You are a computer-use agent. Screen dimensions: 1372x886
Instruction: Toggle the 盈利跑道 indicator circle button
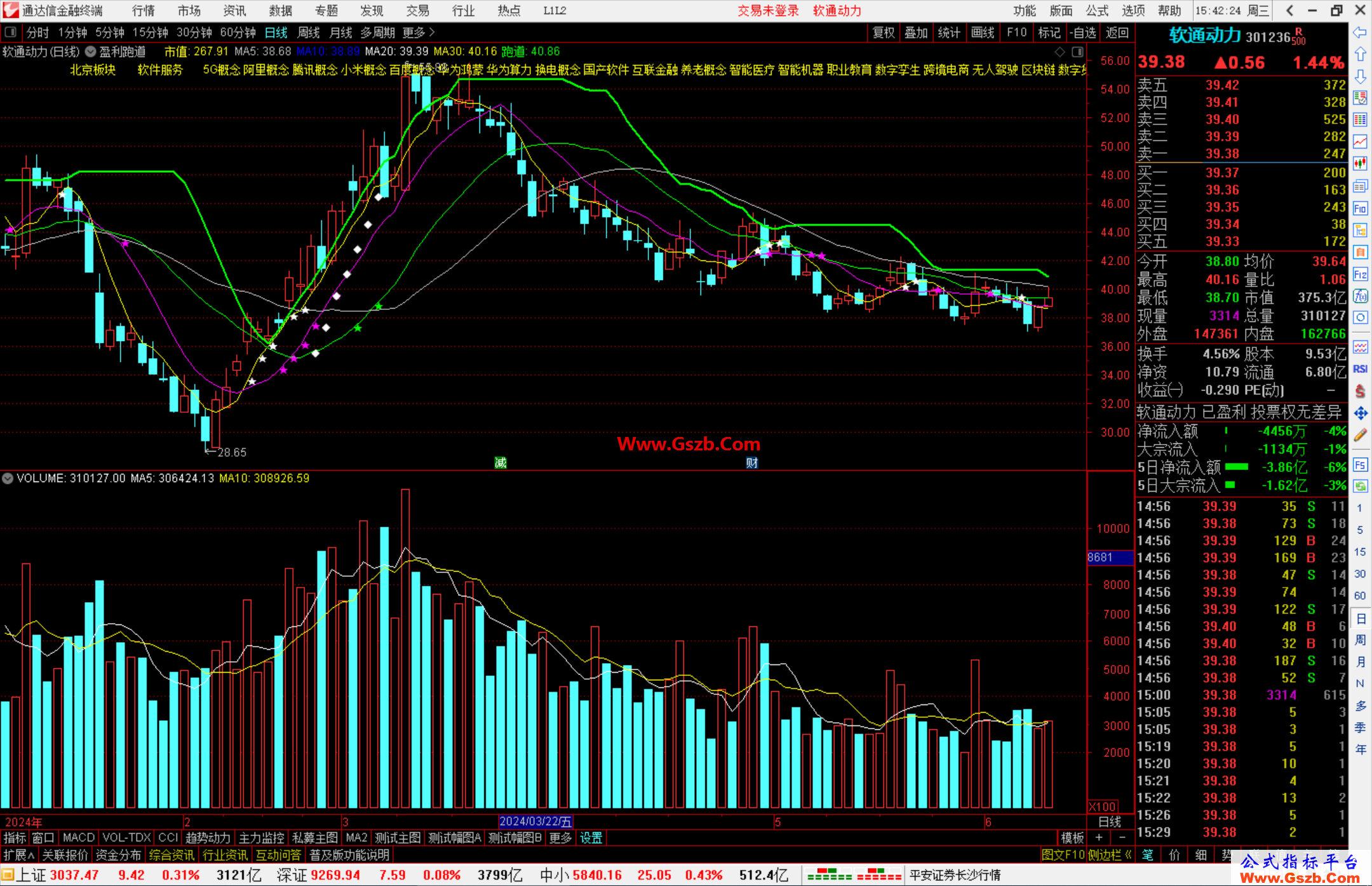(x=90, y=51)
